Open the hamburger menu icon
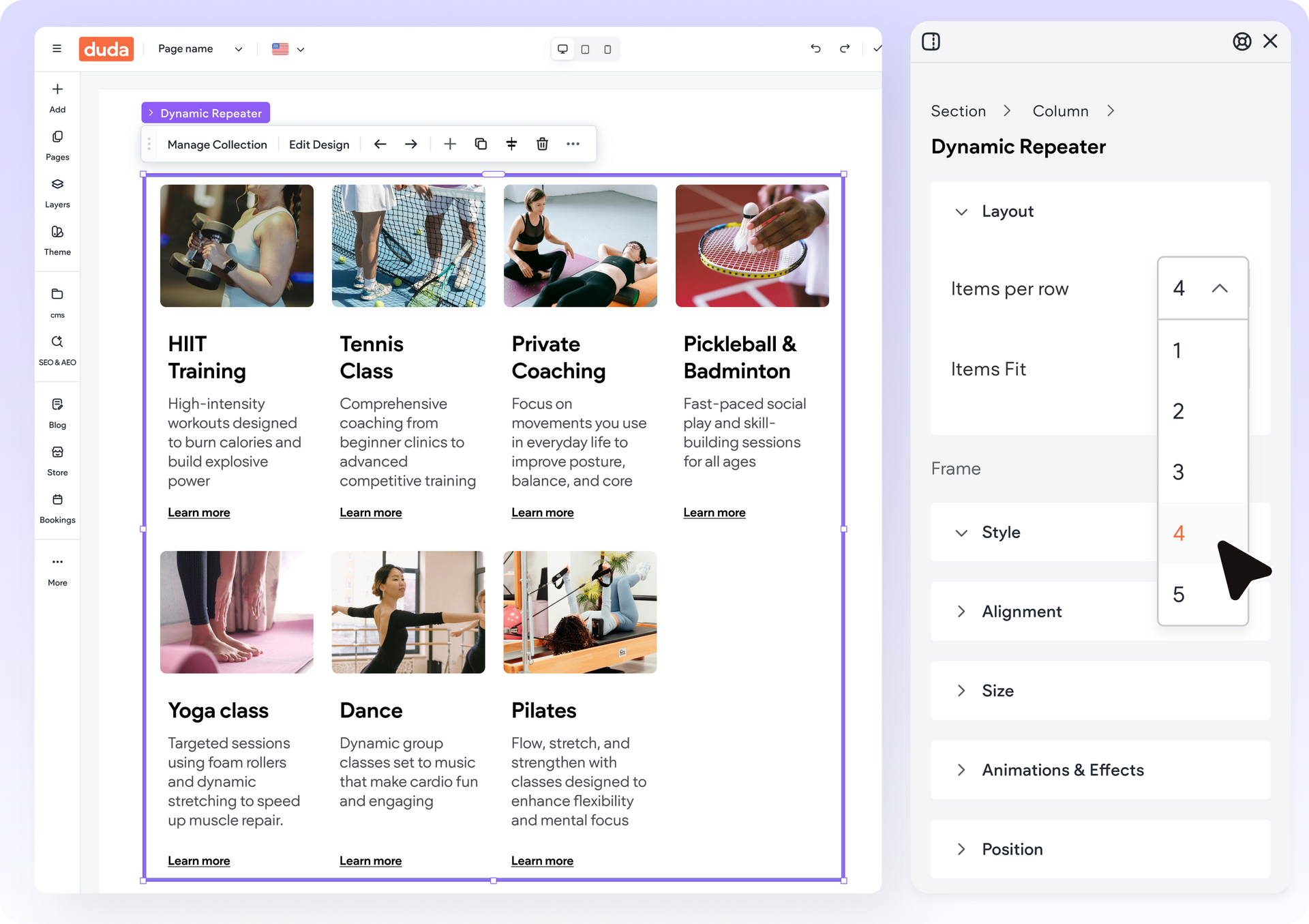The height and width of the screenshot is (924, 1309). (x=57, y=48)
